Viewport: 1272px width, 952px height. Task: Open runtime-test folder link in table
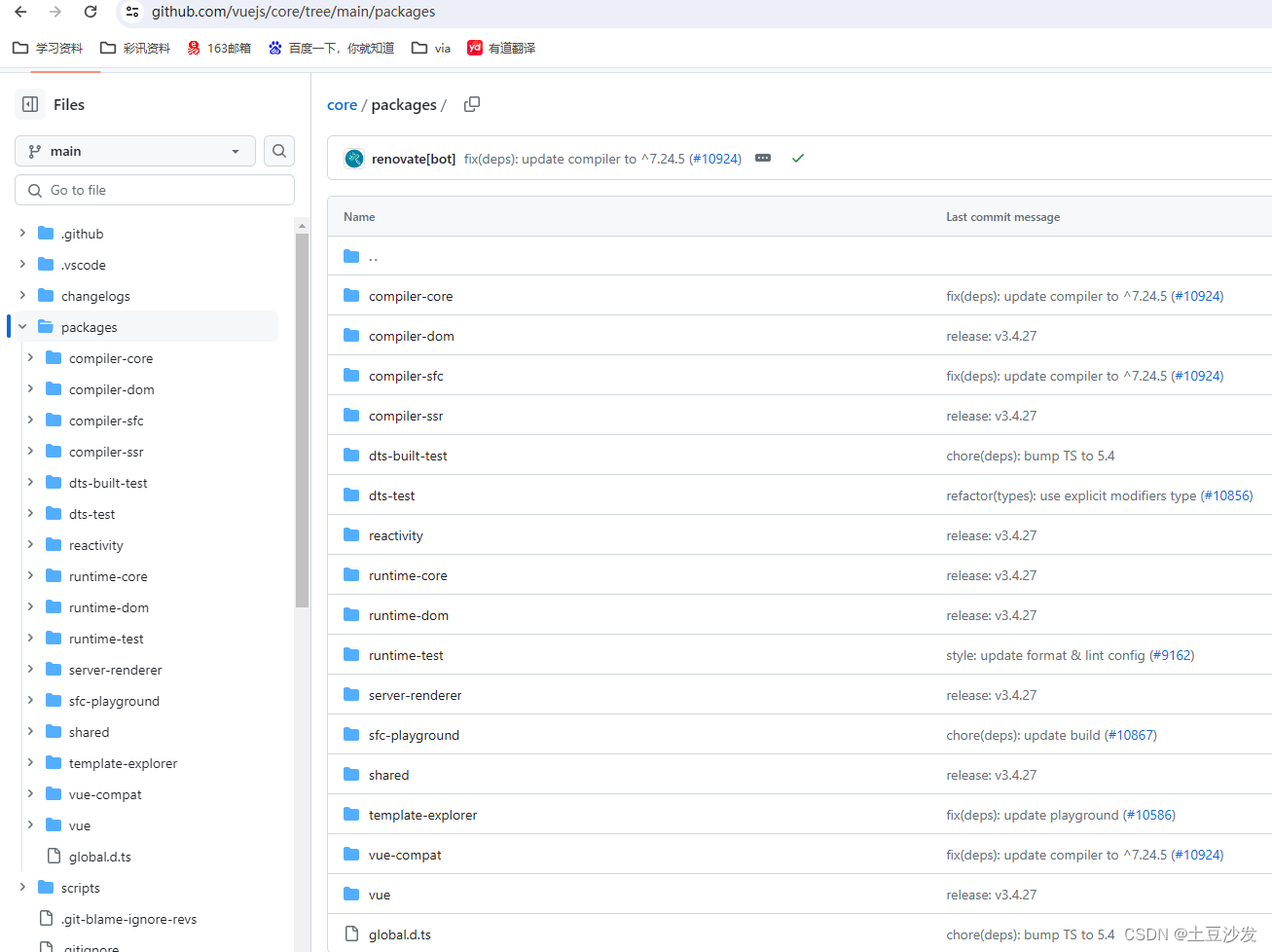click(x=406, y=655)
